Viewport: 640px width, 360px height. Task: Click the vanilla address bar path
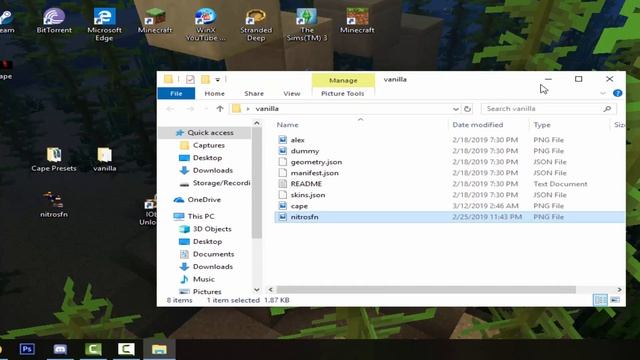click(x=267, y=109)
